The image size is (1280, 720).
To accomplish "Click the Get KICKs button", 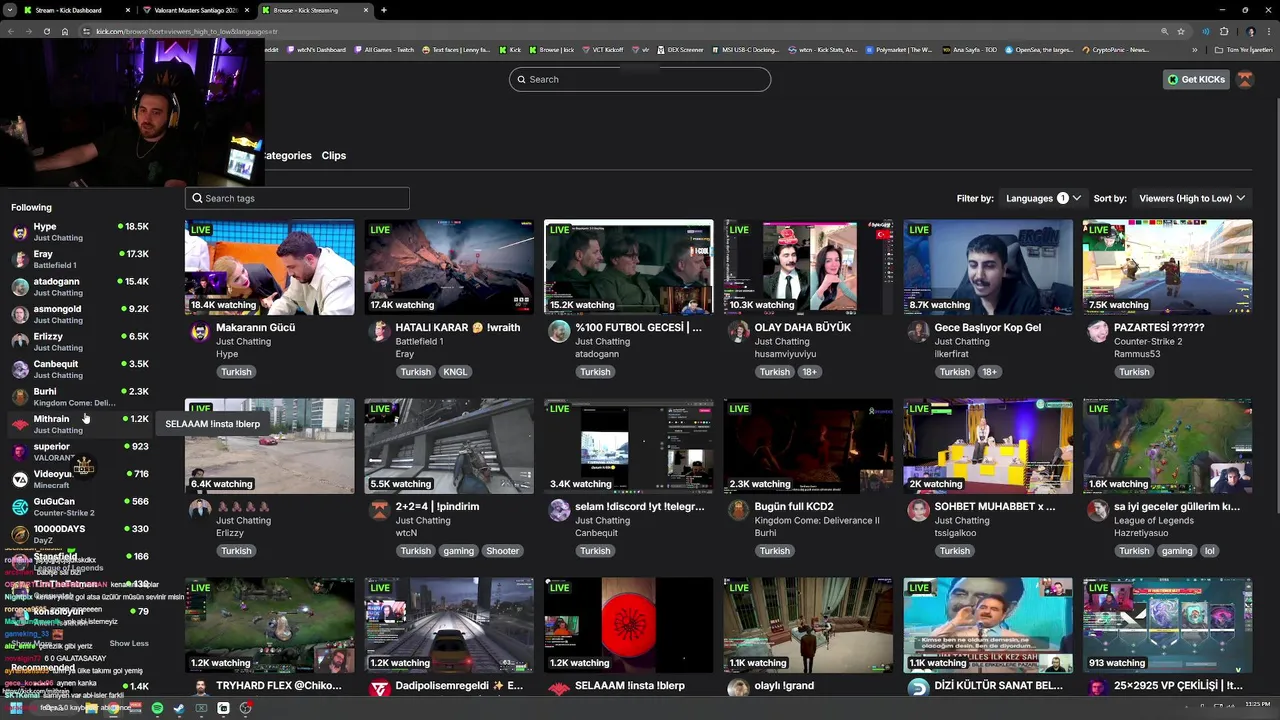I will click(x=1196, y=79).
